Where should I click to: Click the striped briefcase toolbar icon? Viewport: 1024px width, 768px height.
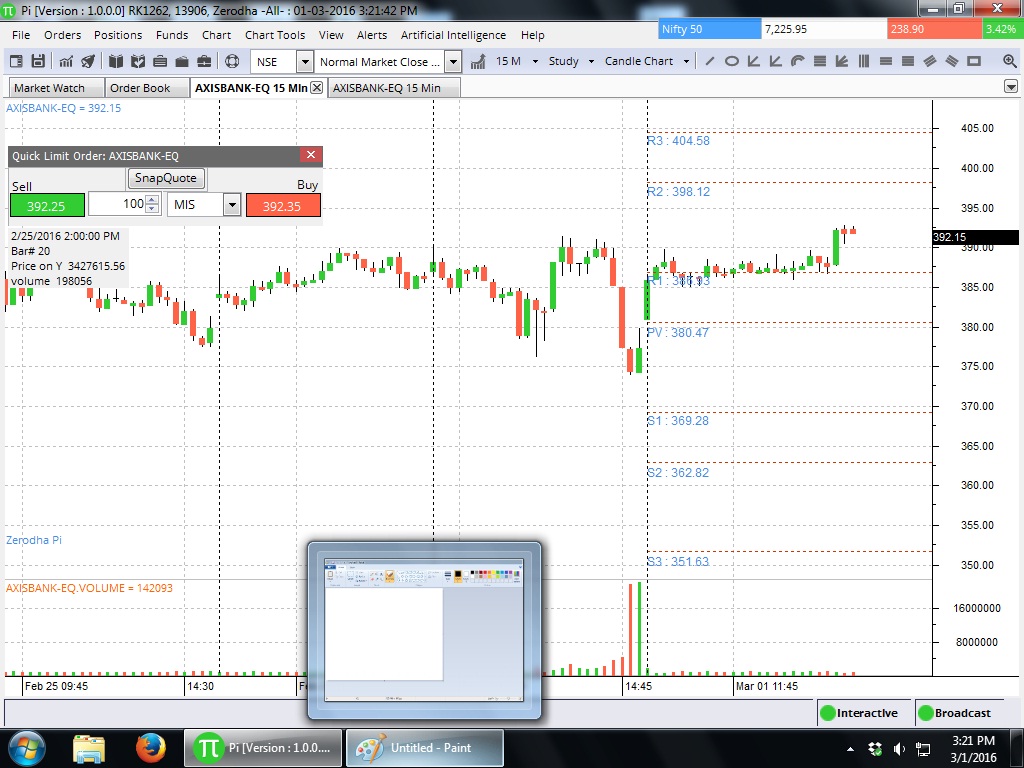160,61
